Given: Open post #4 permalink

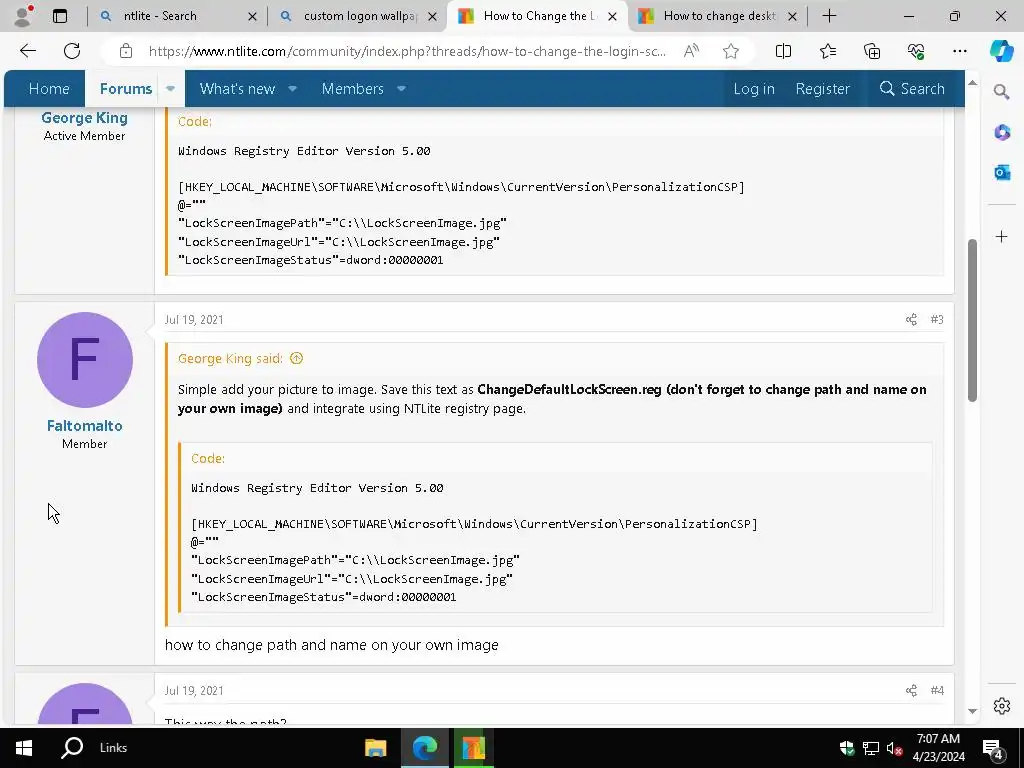Looking at the screenshot, I should [937, 690].
